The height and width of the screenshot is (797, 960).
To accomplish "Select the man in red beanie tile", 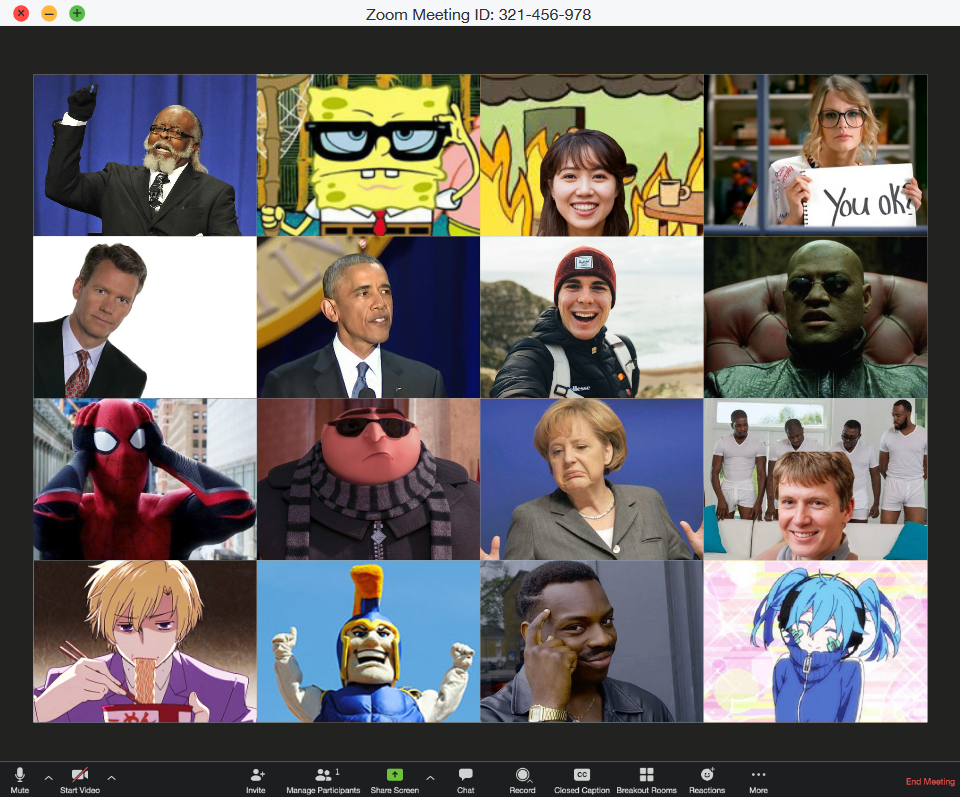I will (x=592, y=318).
